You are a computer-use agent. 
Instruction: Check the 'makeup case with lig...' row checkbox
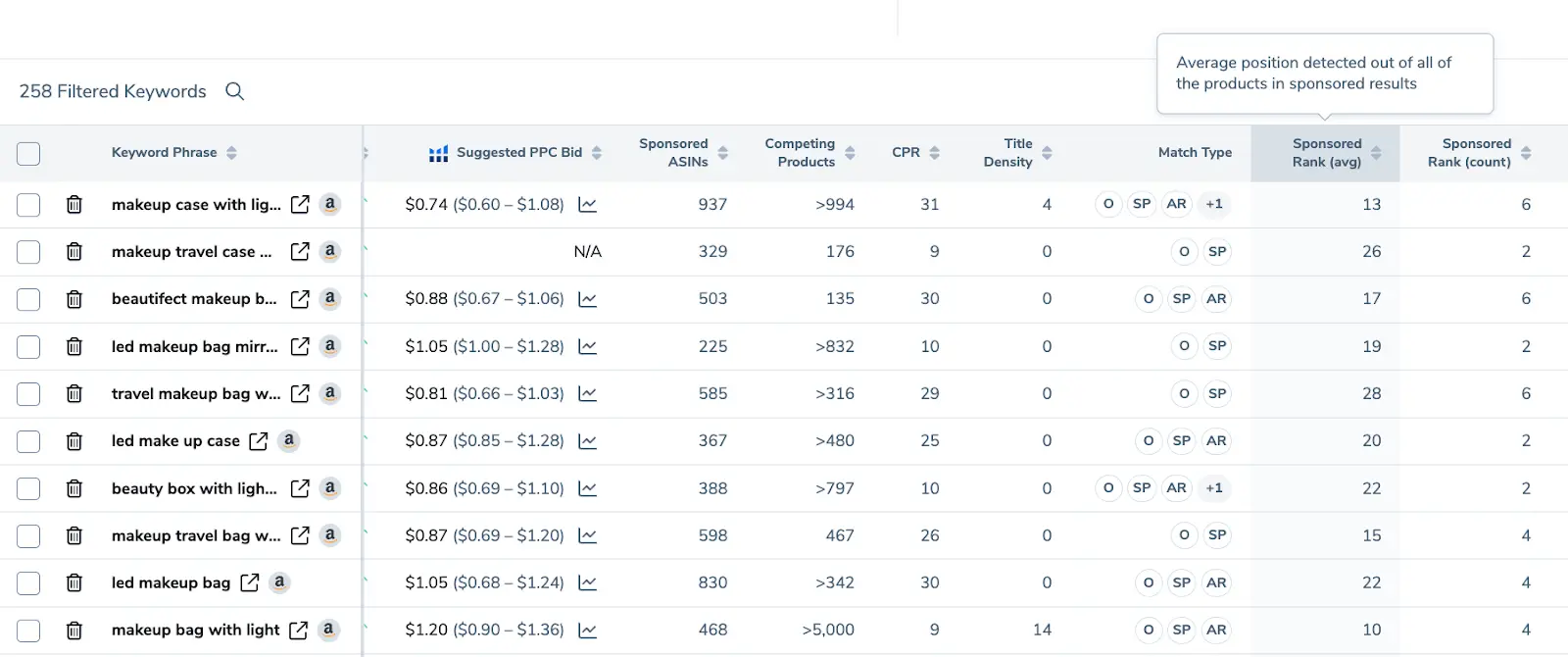pos(28,205)
